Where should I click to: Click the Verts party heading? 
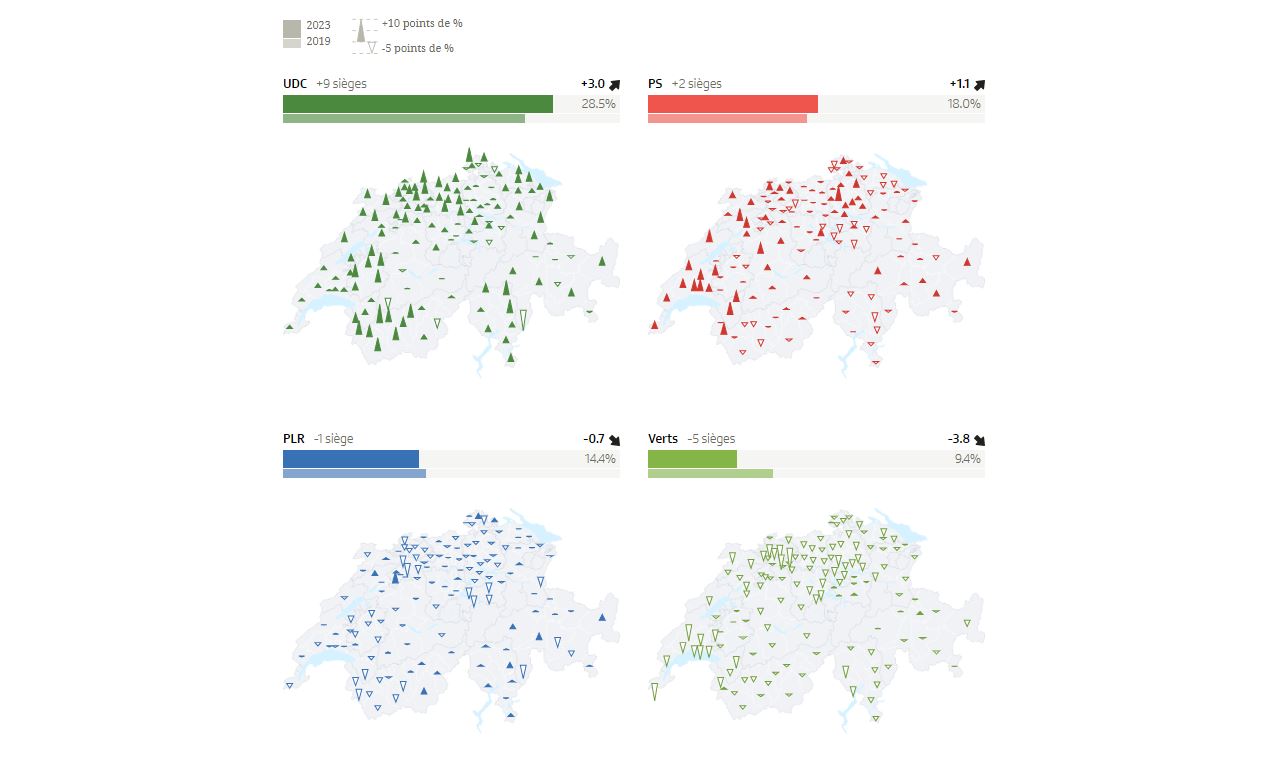pos(662,439)
